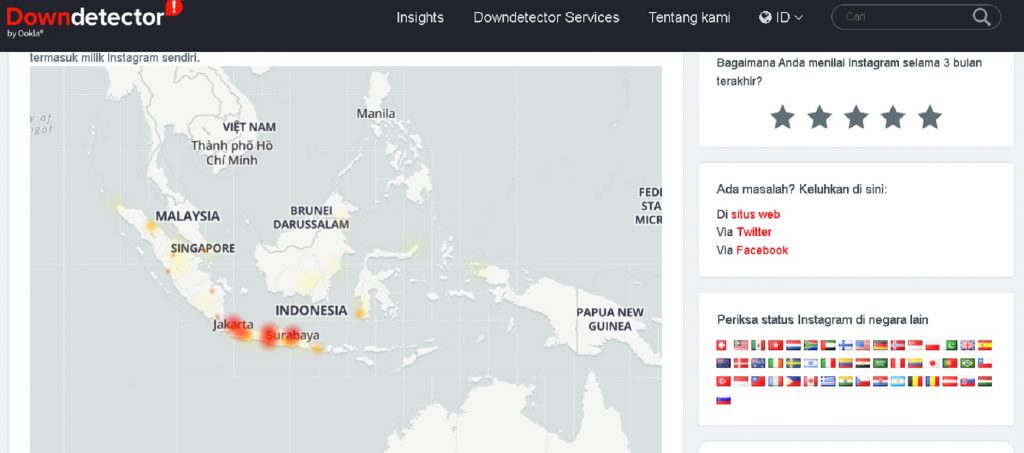Select the United Kingdom flag
Image resolution: width=1024 pixels, height=453 pixels.
[x=968, y=345]
